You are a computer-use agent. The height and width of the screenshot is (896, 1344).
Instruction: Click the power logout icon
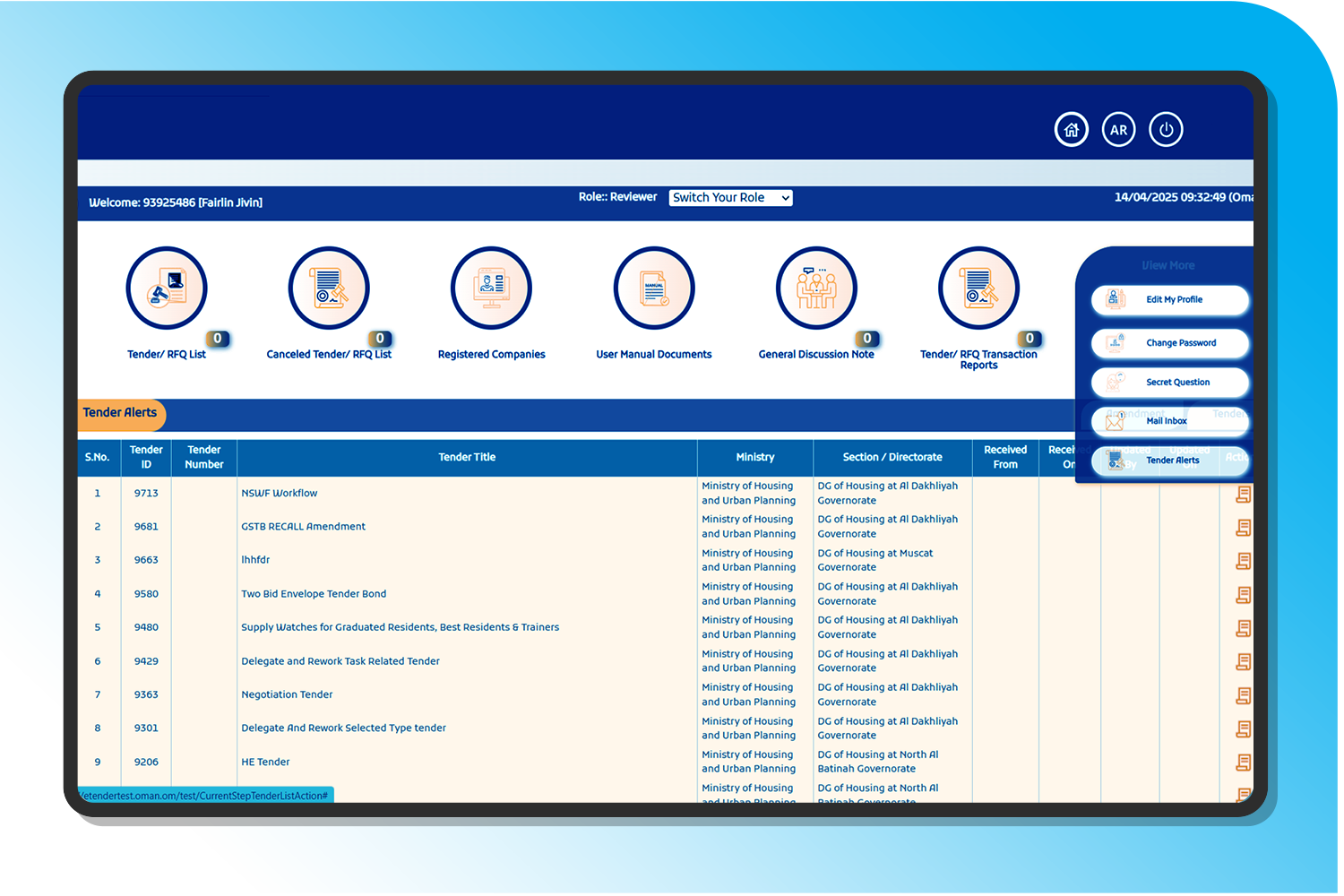[1166, 130]
